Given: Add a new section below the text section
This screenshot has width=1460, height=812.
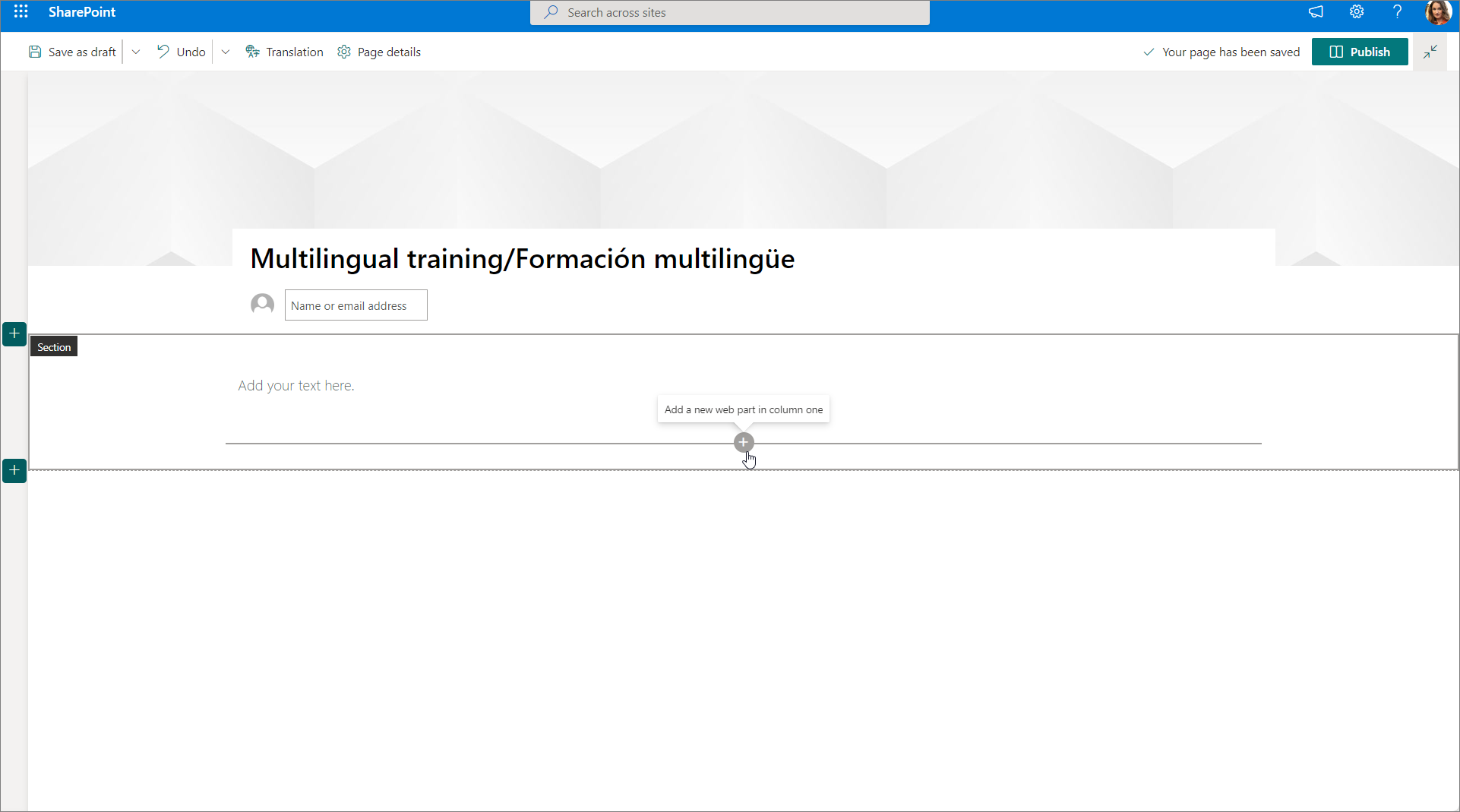Looking at the screenshot, I should pyautogui.click(x=14, y=471).
